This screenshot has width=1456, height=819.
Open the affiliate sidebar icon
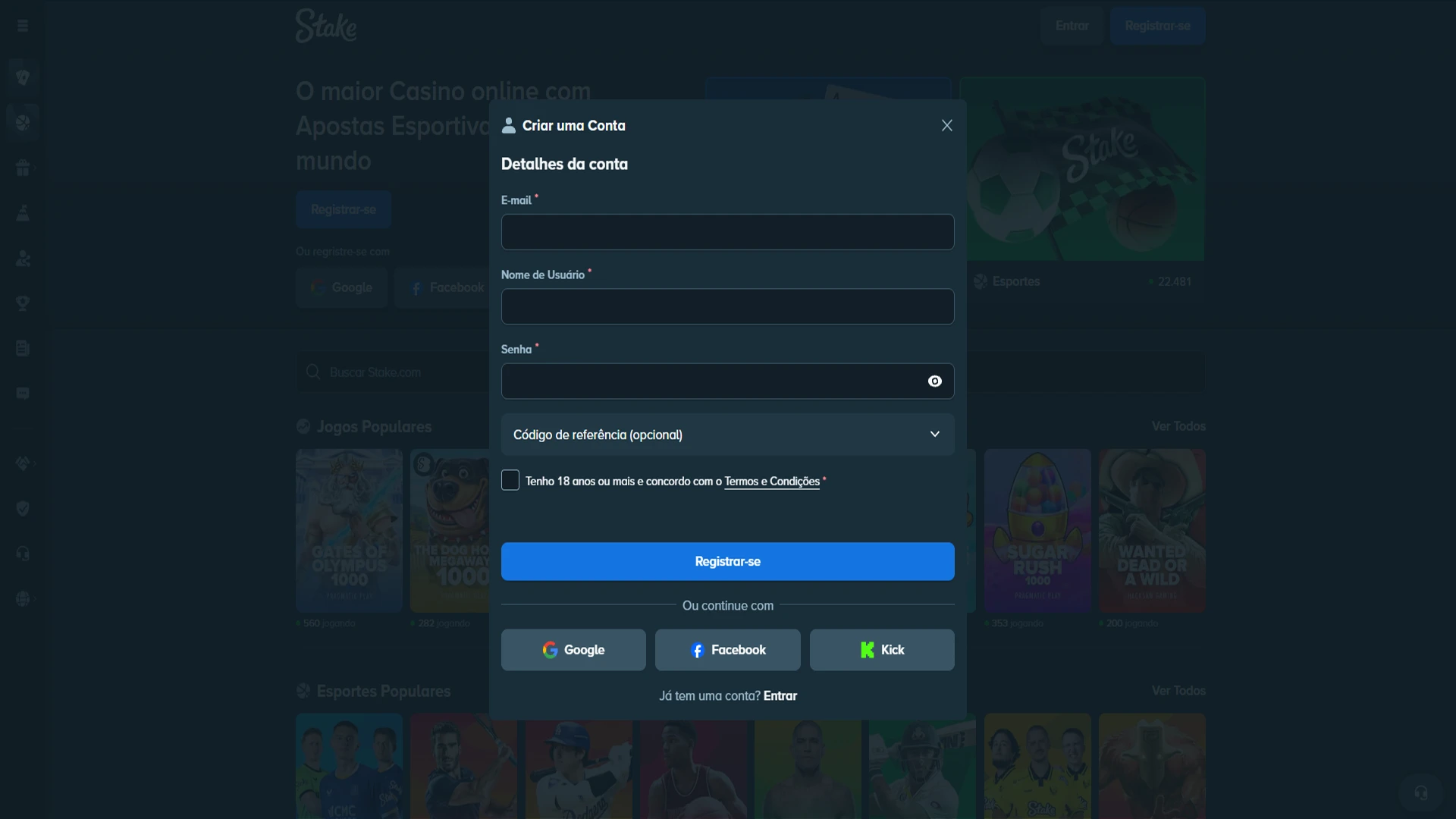[23, 258]
